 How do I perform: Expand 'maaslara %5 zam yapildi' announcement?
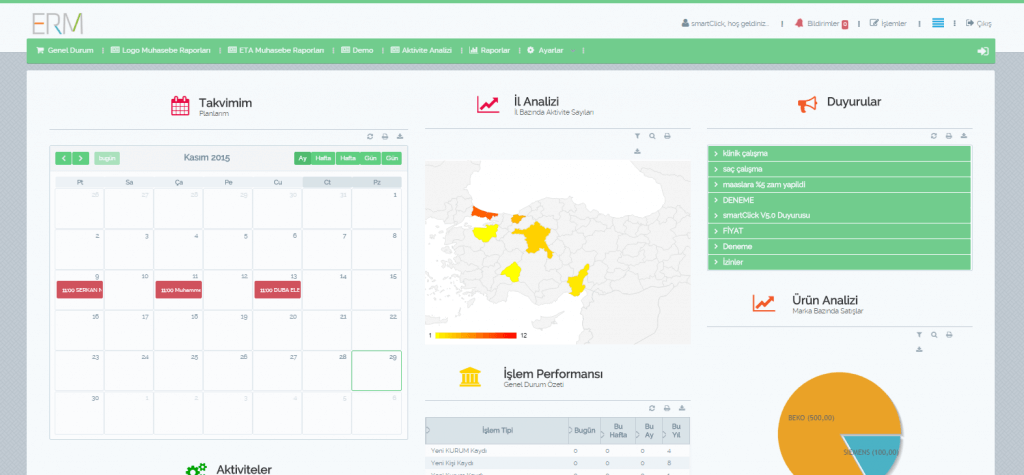click(x=839, y=185)
